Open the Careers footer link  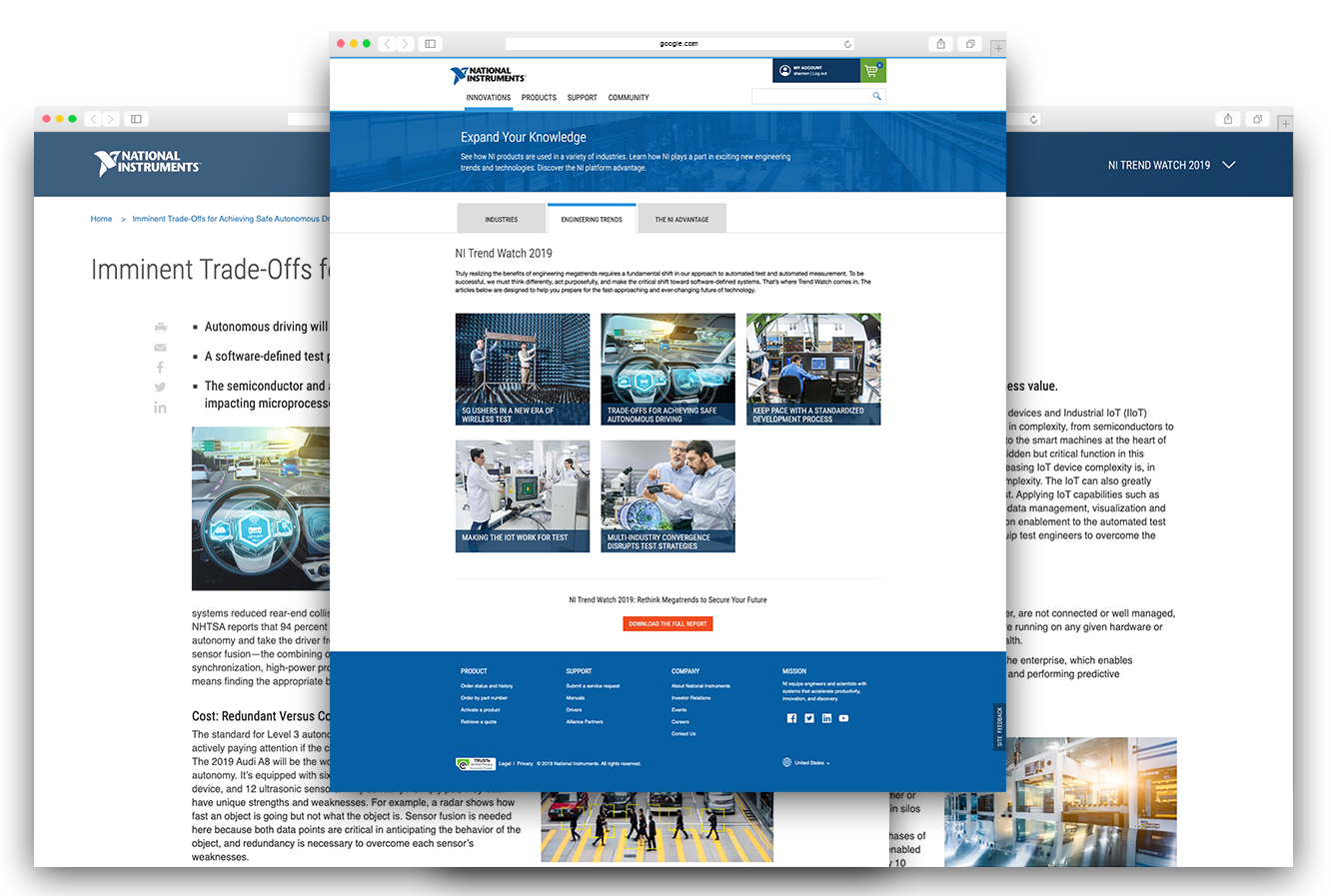click(679, 722)
